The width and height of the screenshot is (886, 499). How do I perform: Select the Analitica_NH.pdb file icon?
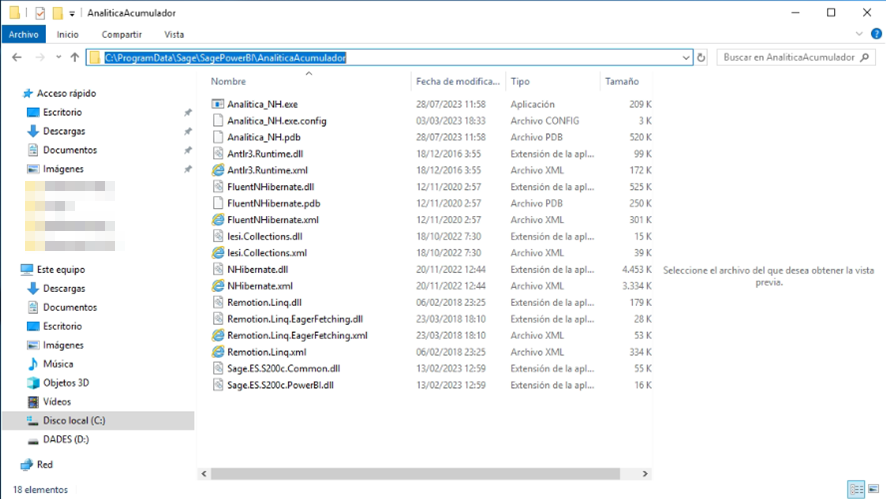pos(218,137)
